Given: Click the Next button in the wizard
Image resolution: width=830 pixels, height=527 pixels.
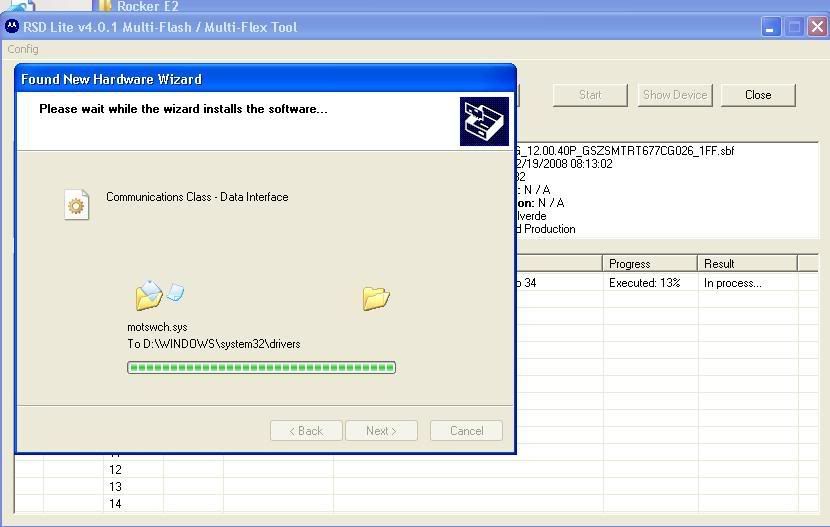Looking at the screenshot, I should (x=381, y=431).
